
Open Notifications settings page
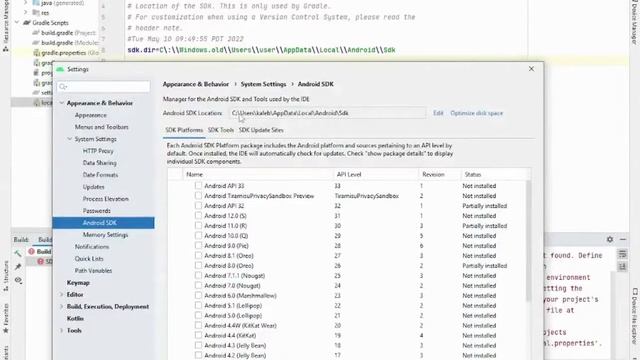[x=92, y=247]
